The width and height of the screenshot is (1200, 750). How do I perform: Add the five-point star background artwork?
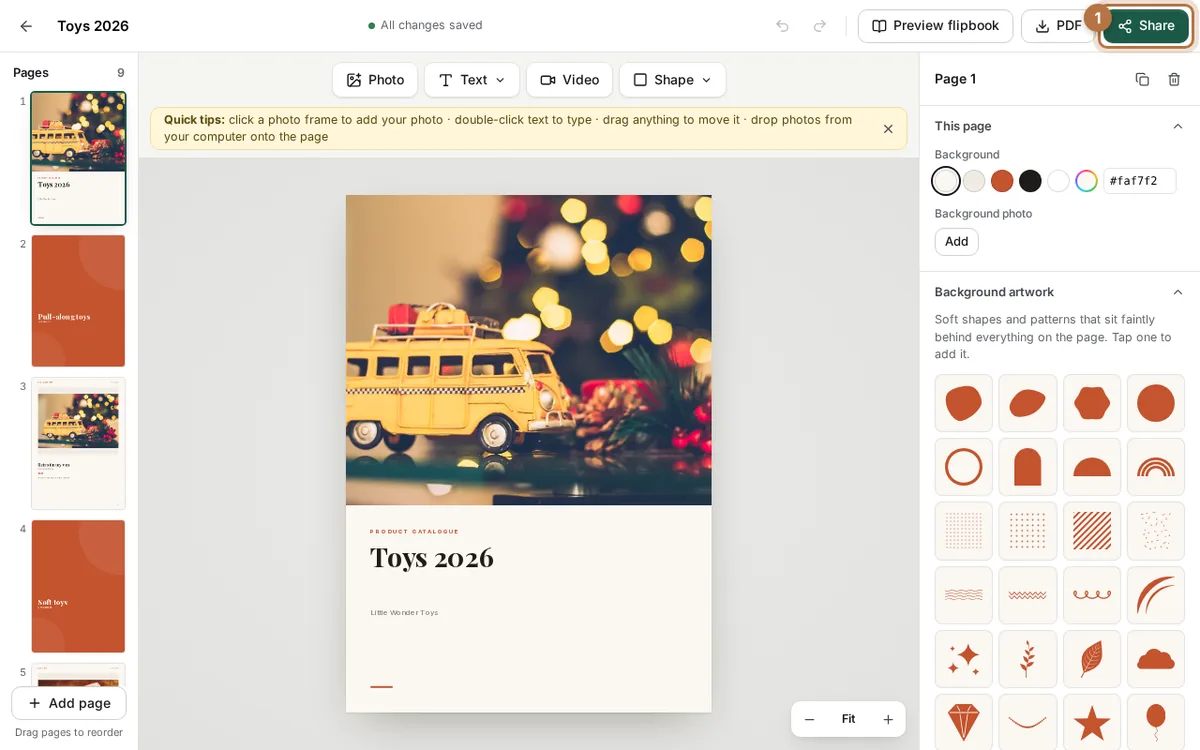pos(1092,722)
